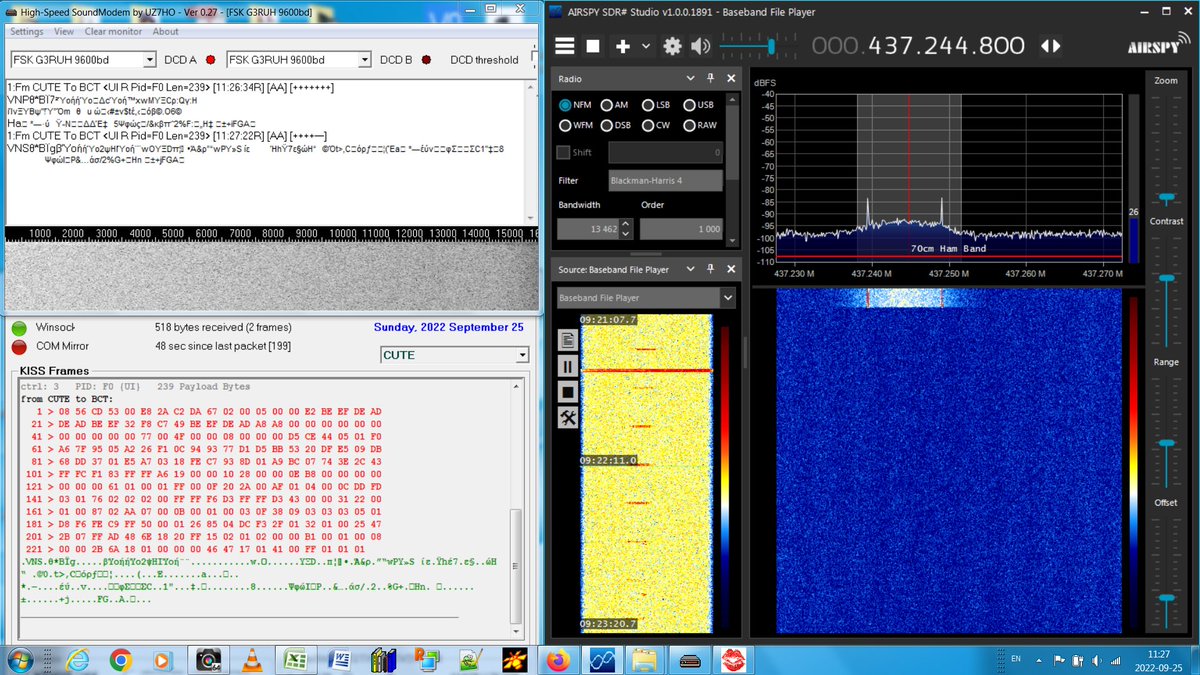
Task: Open the SDR# hamburger main menu
Action: coord(566,46)
